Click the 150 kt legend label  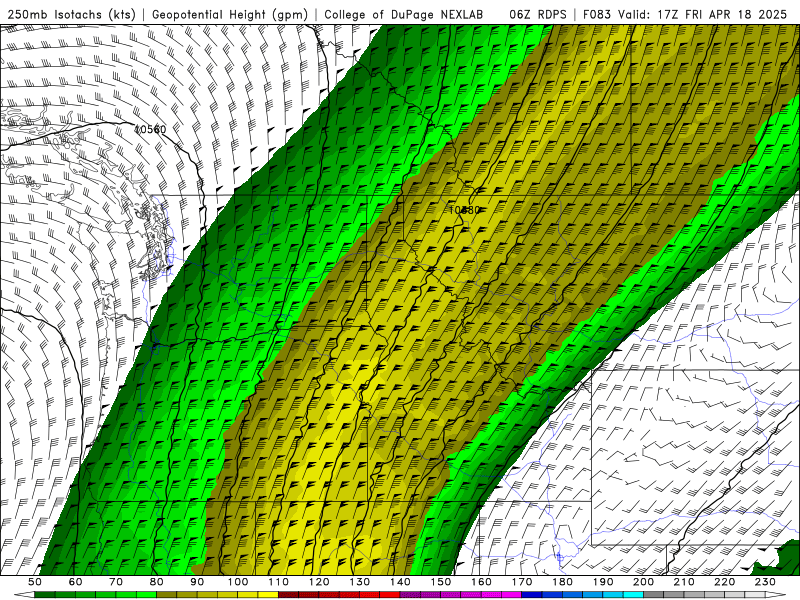tap(441, 582)
